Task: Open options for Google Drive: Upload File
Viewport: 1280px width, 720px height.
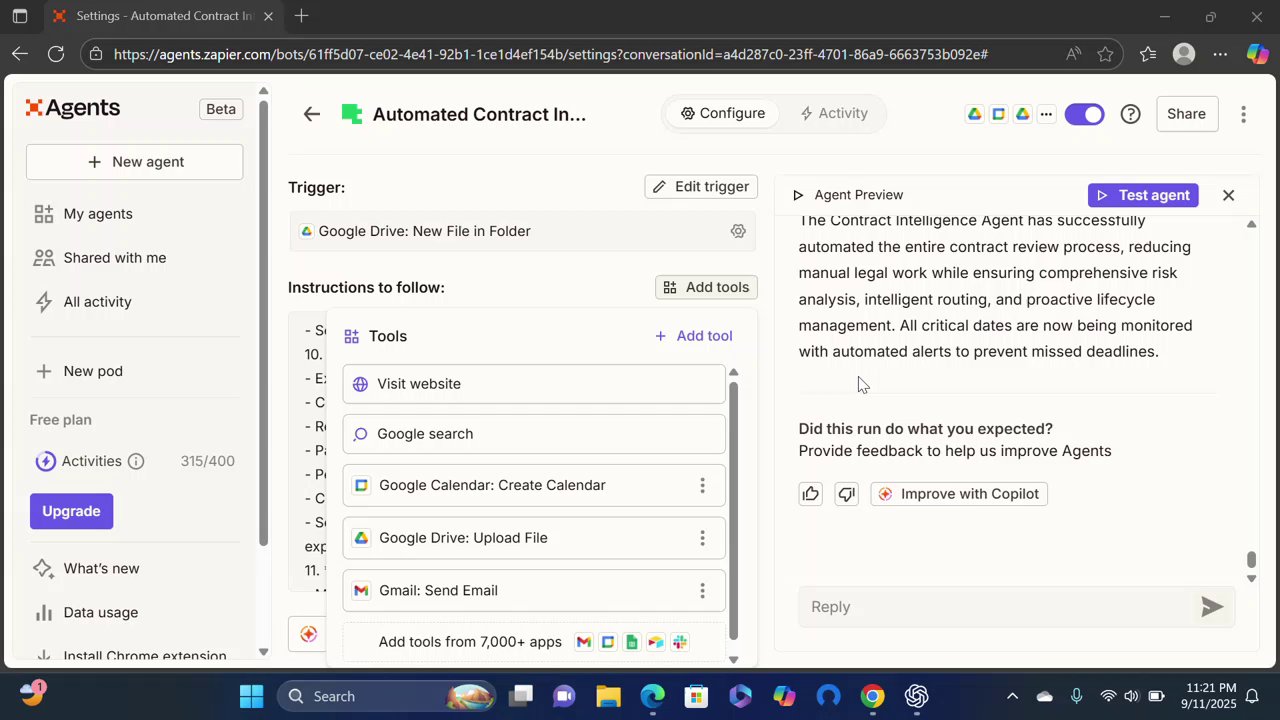Action: tap(702, 538)
